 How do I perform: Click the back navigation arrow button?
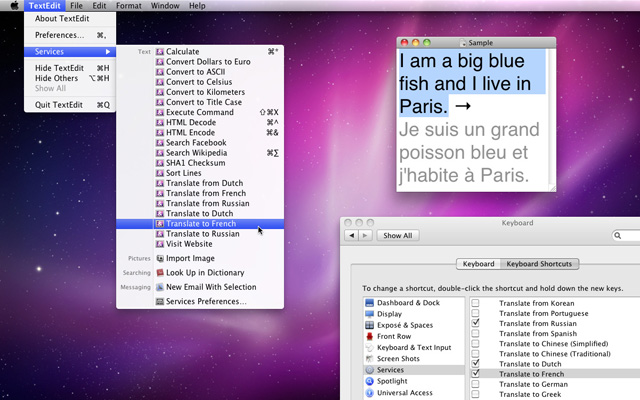pyautogui.click(x=351, y=236)
